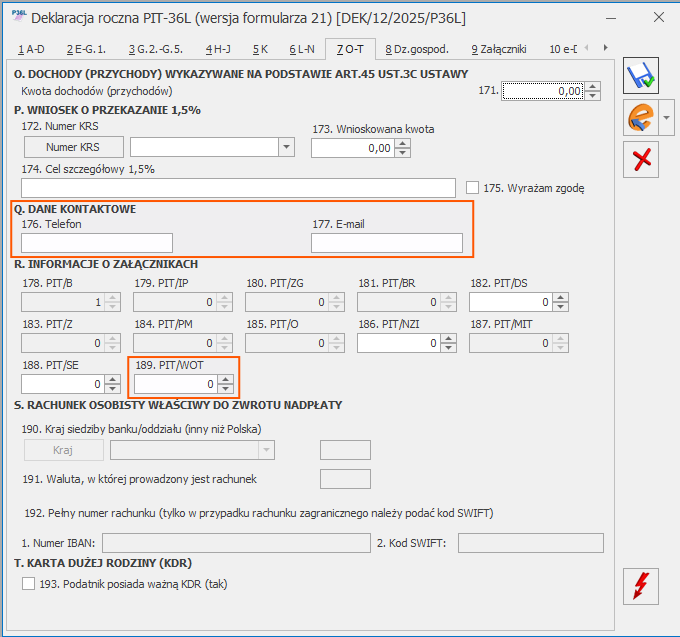Click the red X cancel icon
680x637 pixels.
pyautogui.click(x=640, y=159)
